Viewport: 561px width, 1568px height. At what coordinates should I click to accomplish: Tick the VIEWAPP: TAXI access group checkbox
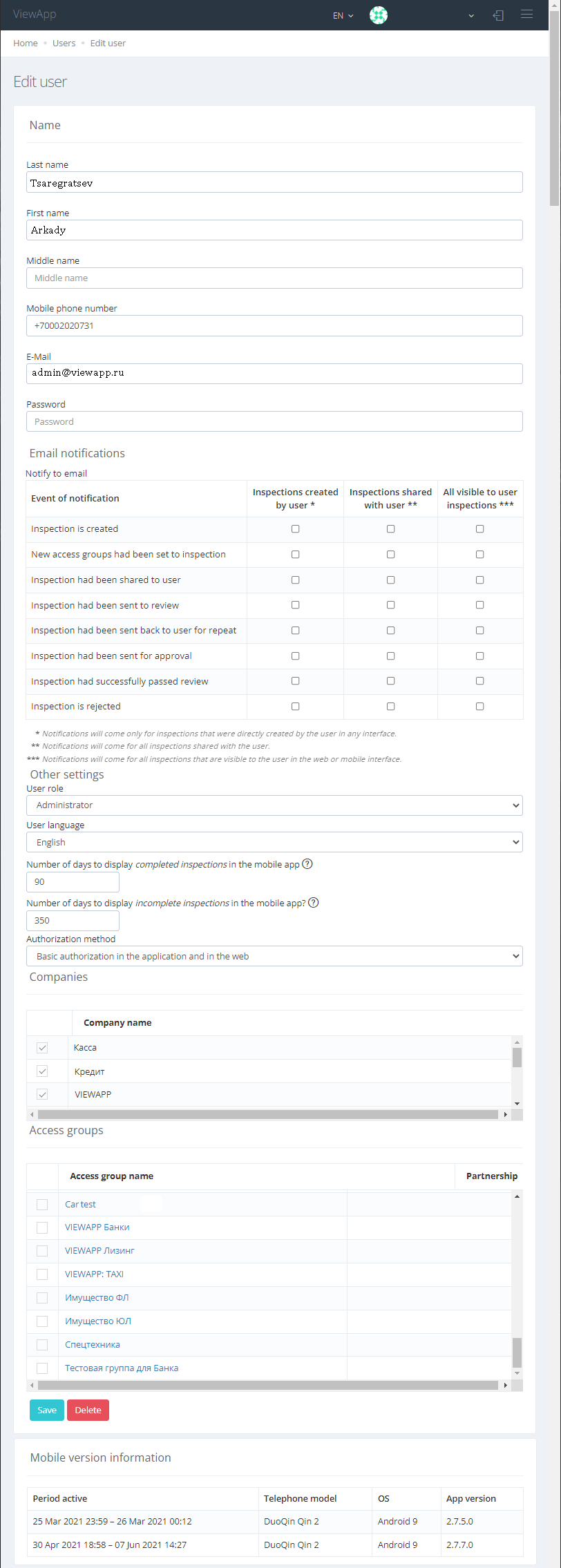[42, 1274]
